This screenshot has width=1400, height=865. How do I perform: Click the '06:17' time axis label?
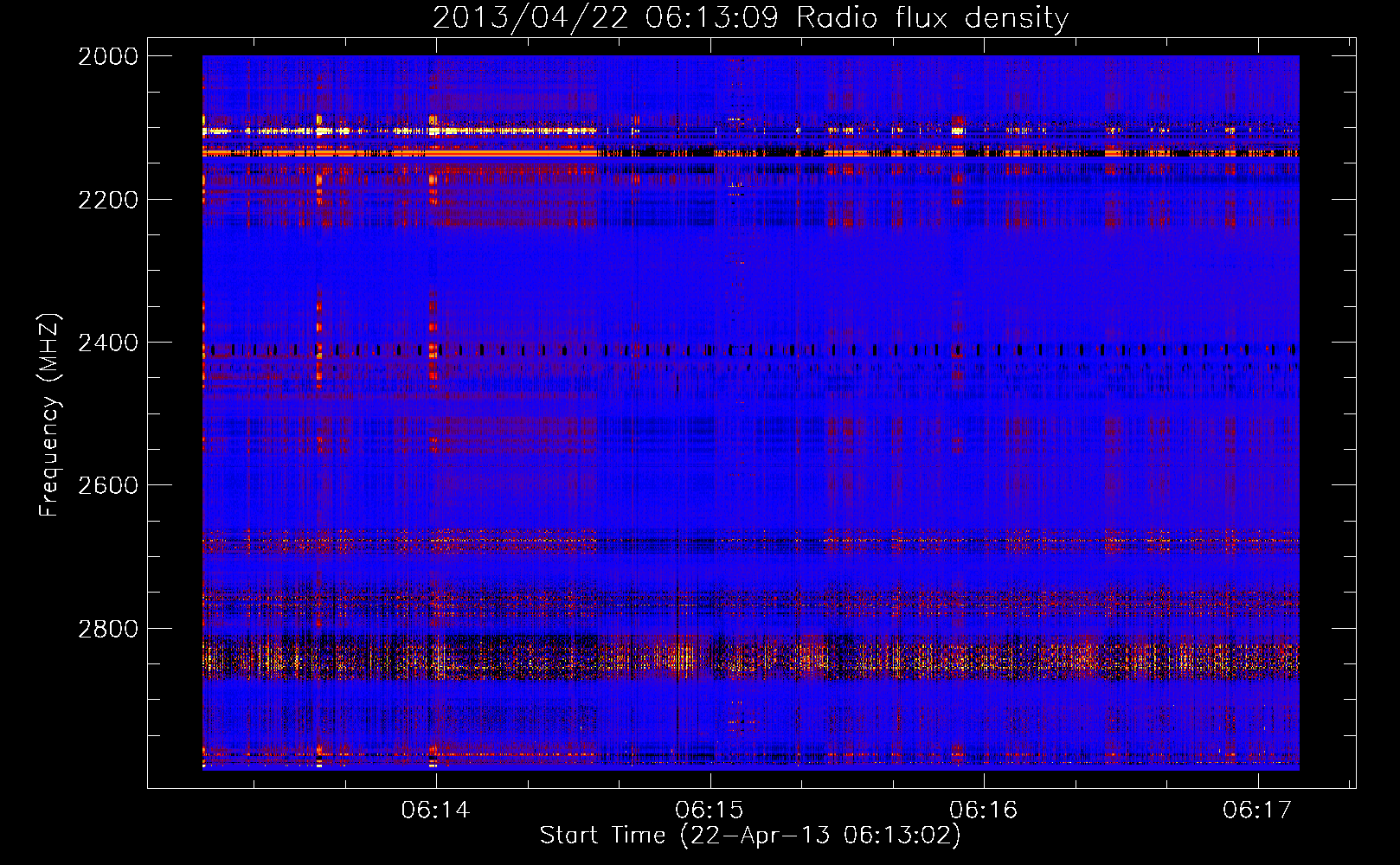click(x=1257, y=811)
